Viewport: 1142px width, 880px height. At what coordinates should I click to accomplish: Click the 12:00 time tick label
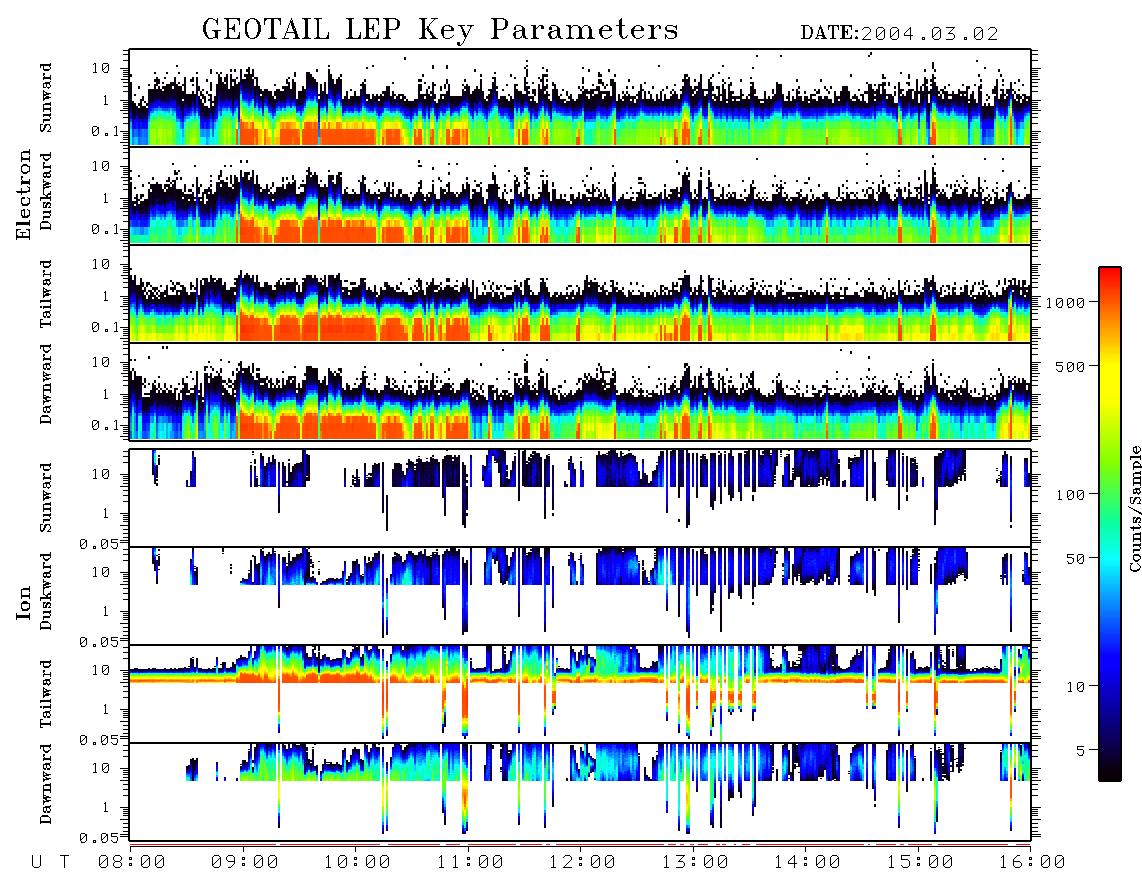pyautogui.click(x=583, y=862)
